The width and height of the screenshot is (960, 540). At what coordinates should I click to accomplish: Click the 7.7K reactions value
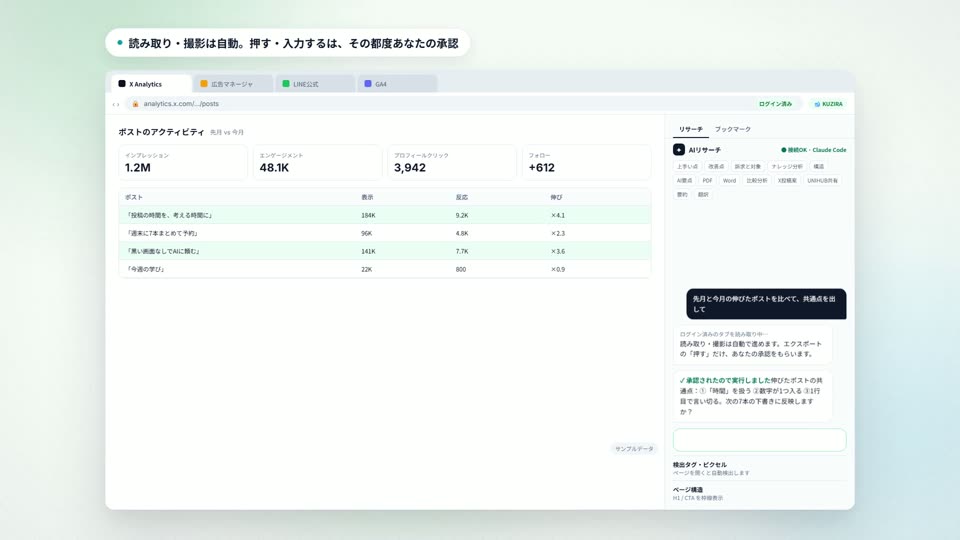pos(462,251)
